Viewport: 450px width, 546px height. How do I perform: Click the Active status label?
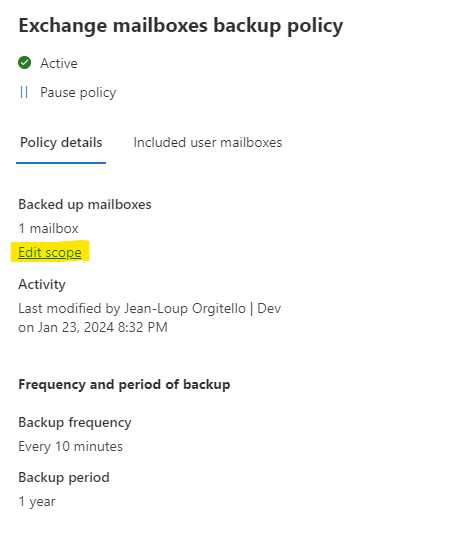click(59, 63)
